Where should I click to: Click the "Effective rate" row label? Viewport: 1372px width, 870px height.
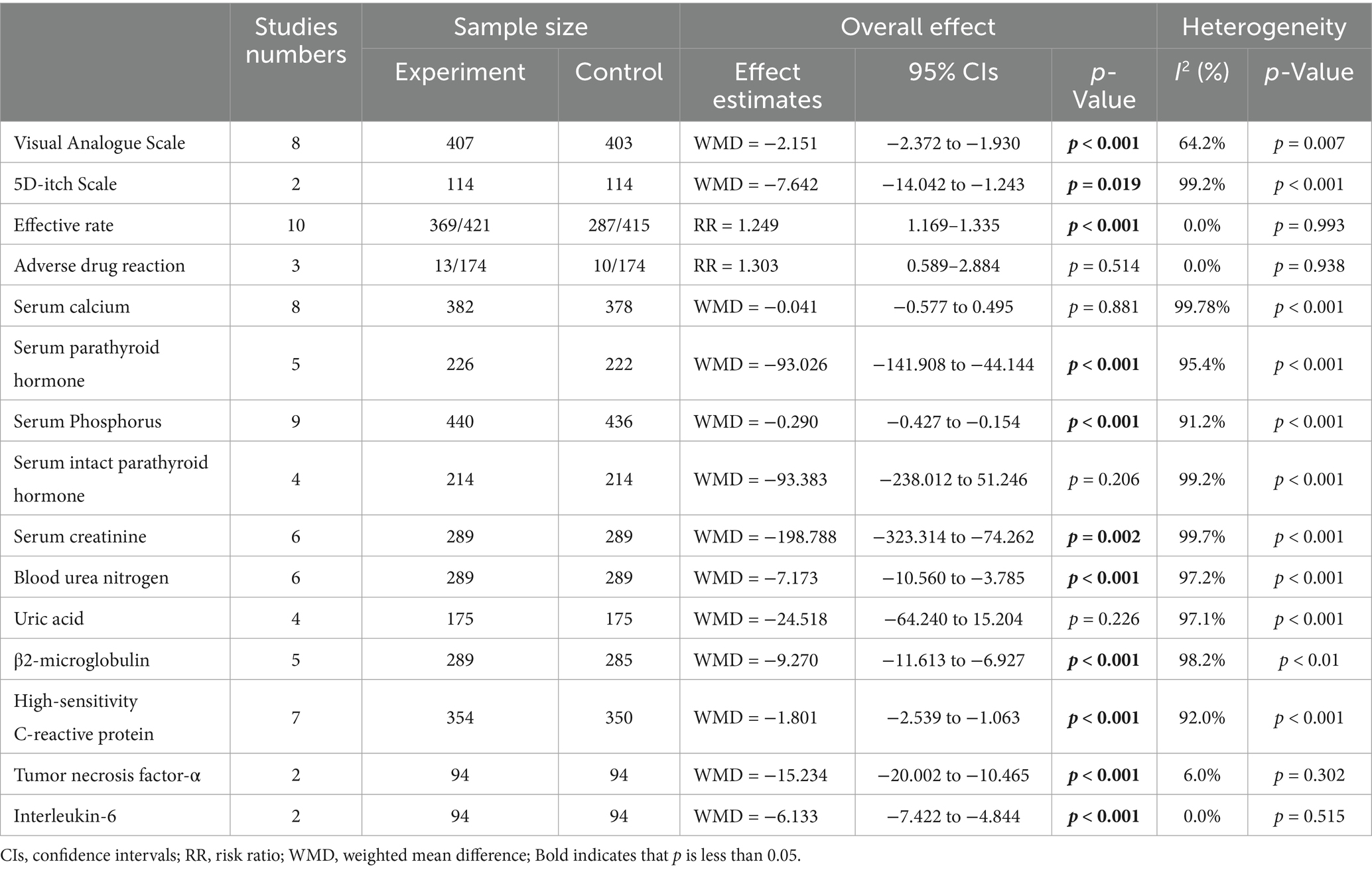[x=64, y=225]
